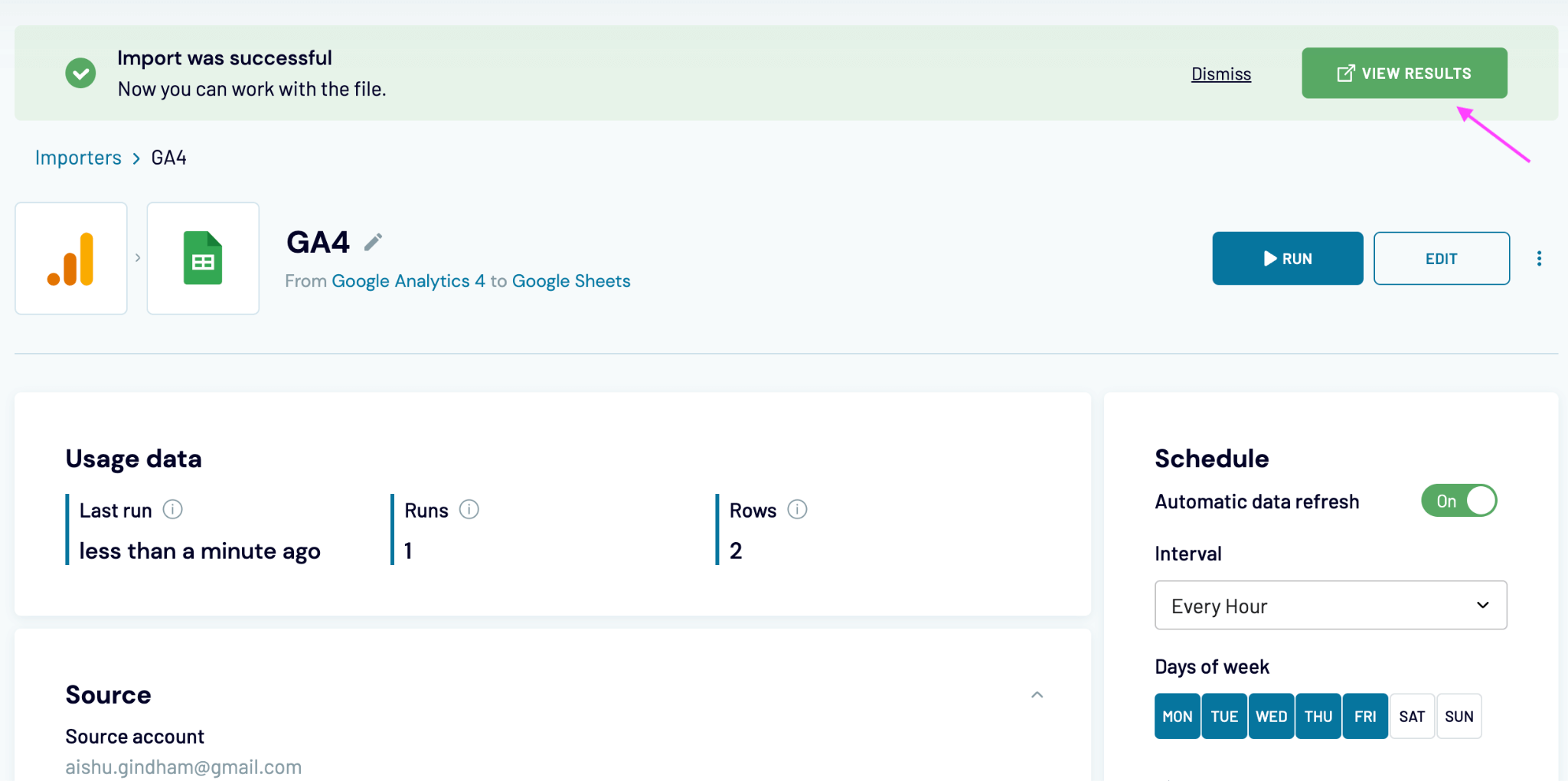The image size is (1568, 781).
Task: Click the VIEW RESULTS button
Action: pyautogui.click(x=1403, y=72)
